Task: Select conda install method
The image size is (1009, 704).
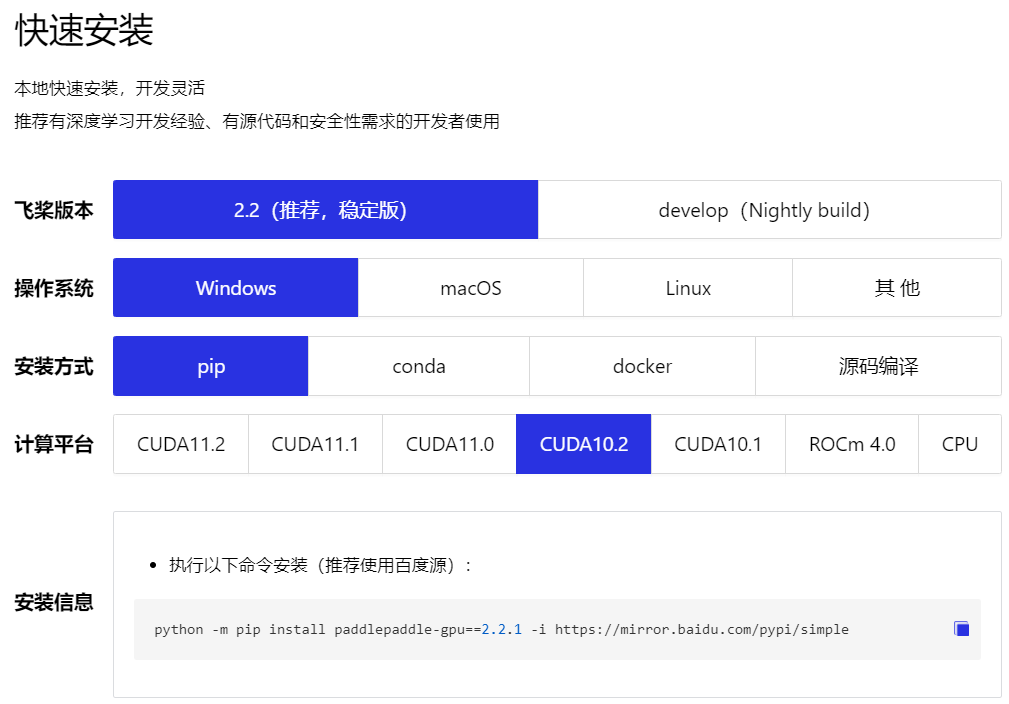Action: (x=418, y=366)
